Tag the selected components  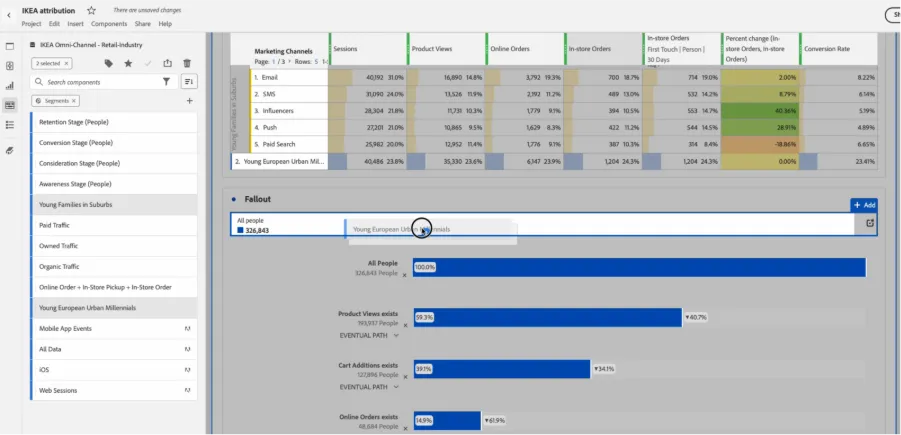109,63
